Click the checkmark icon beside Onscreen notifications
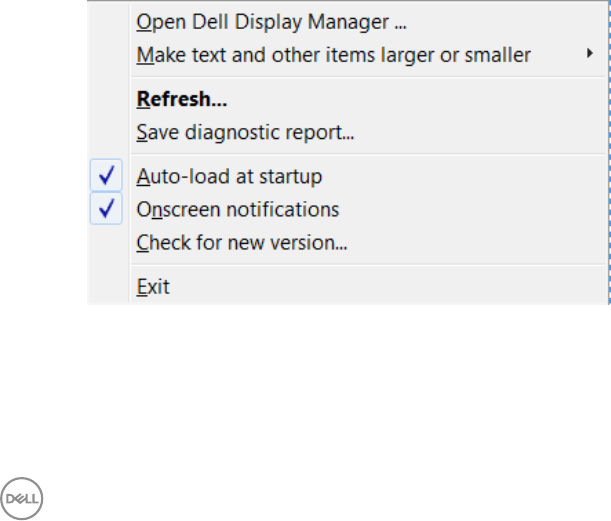 point(106,210)
